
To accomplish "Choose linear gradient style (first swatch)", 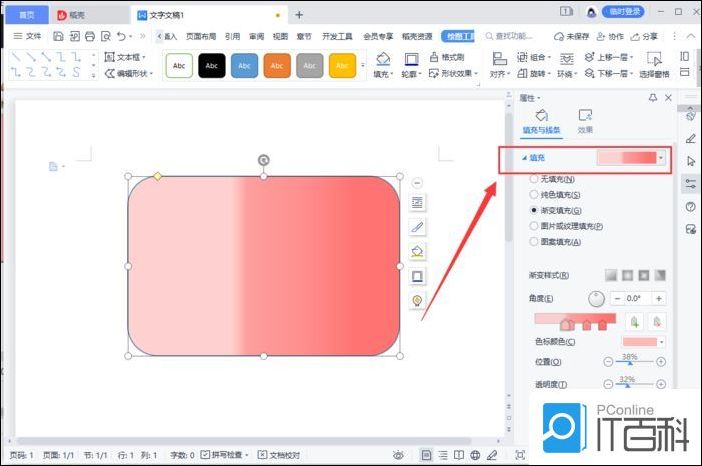I will coord(611,275).
